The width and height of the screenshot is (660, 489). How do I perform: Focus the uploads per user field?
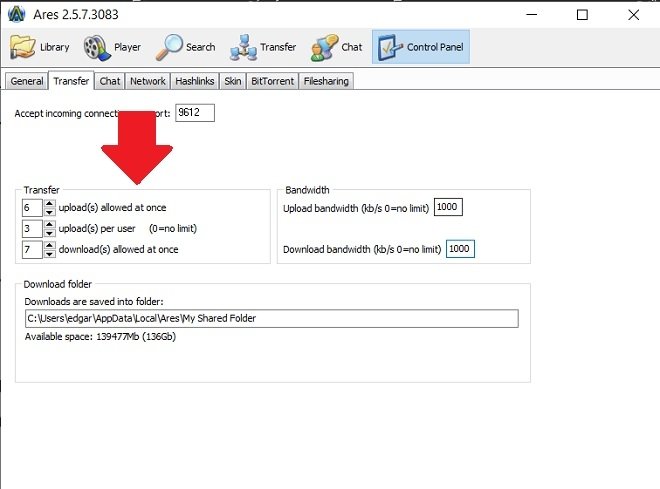32,229
